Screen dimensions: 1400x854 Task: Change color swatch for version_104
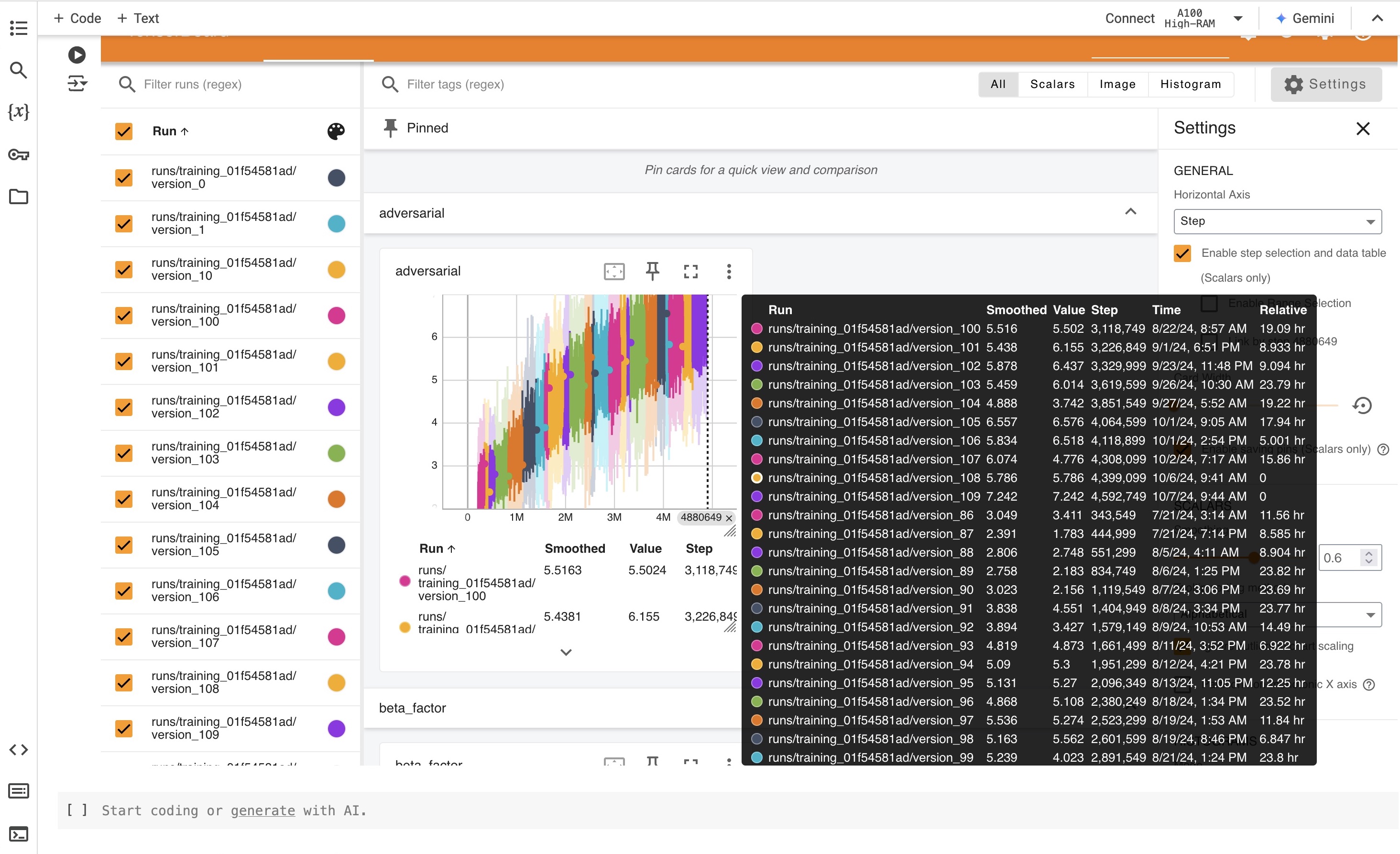(x=336, y=499)
